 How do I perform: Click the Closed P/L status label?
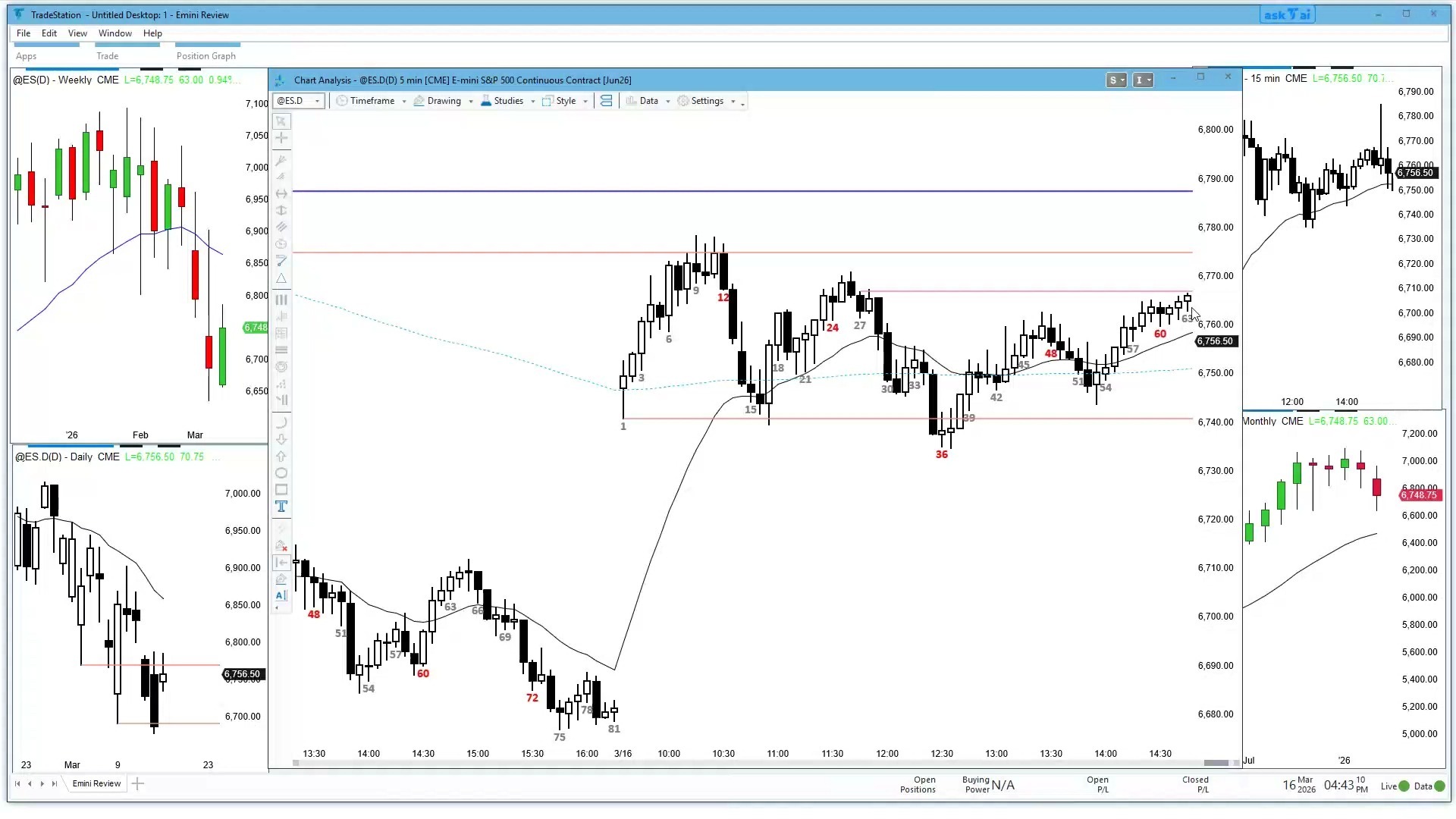(1196, 785)
